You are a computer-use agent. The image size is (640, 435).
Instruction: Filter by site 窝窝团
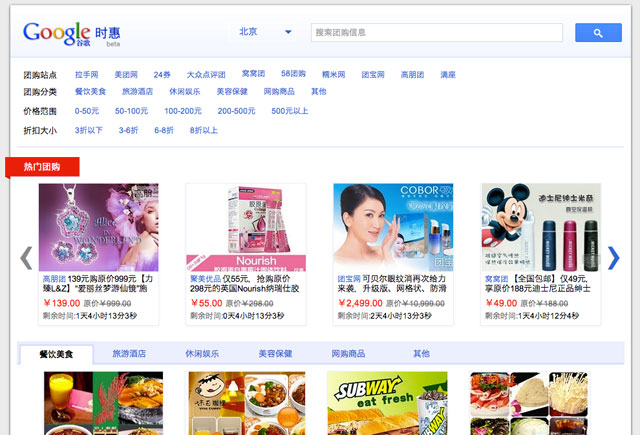pos(253,73)
